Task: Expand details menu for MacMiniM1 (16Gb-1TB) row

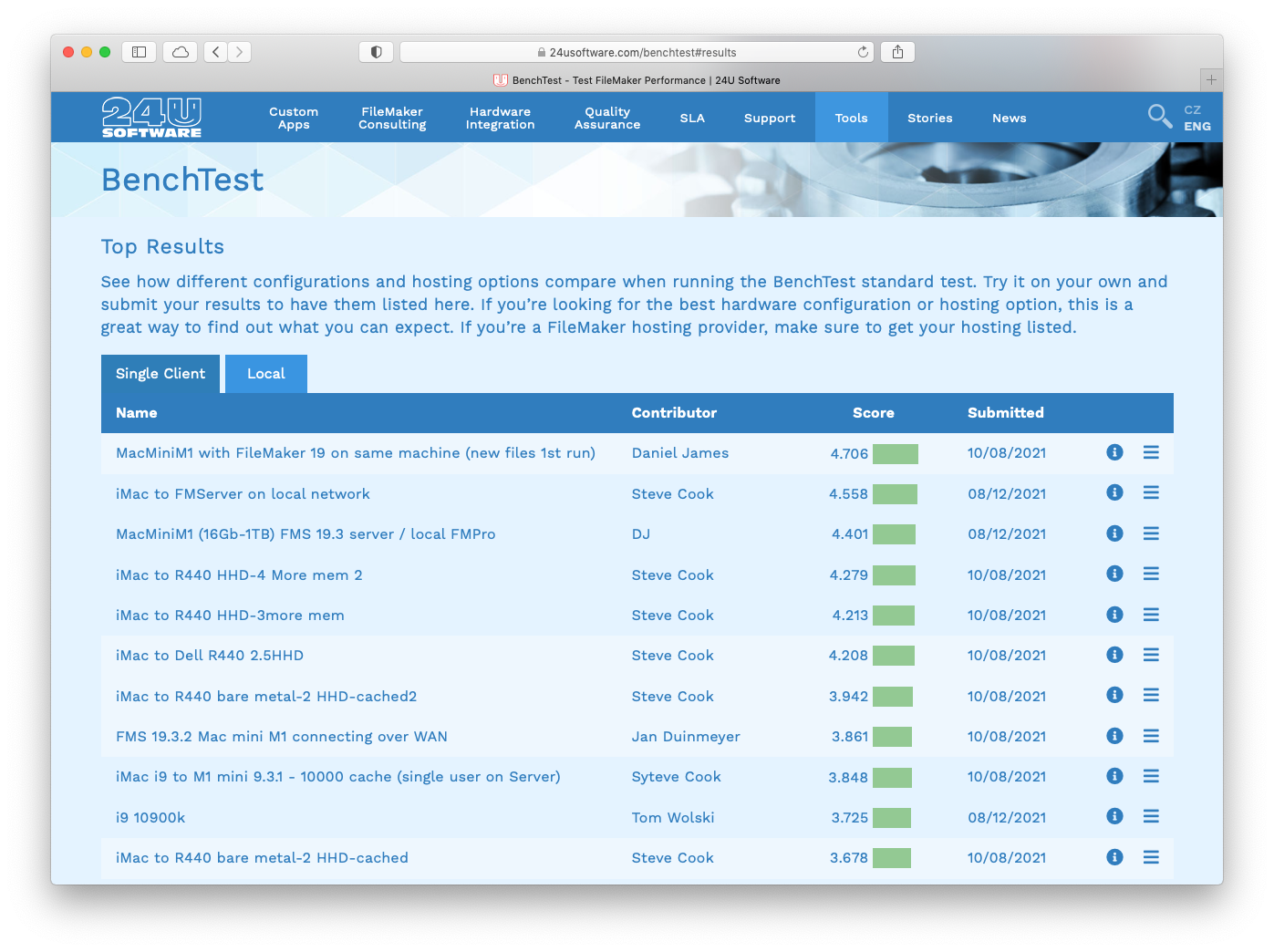Action: (1151, 533)
